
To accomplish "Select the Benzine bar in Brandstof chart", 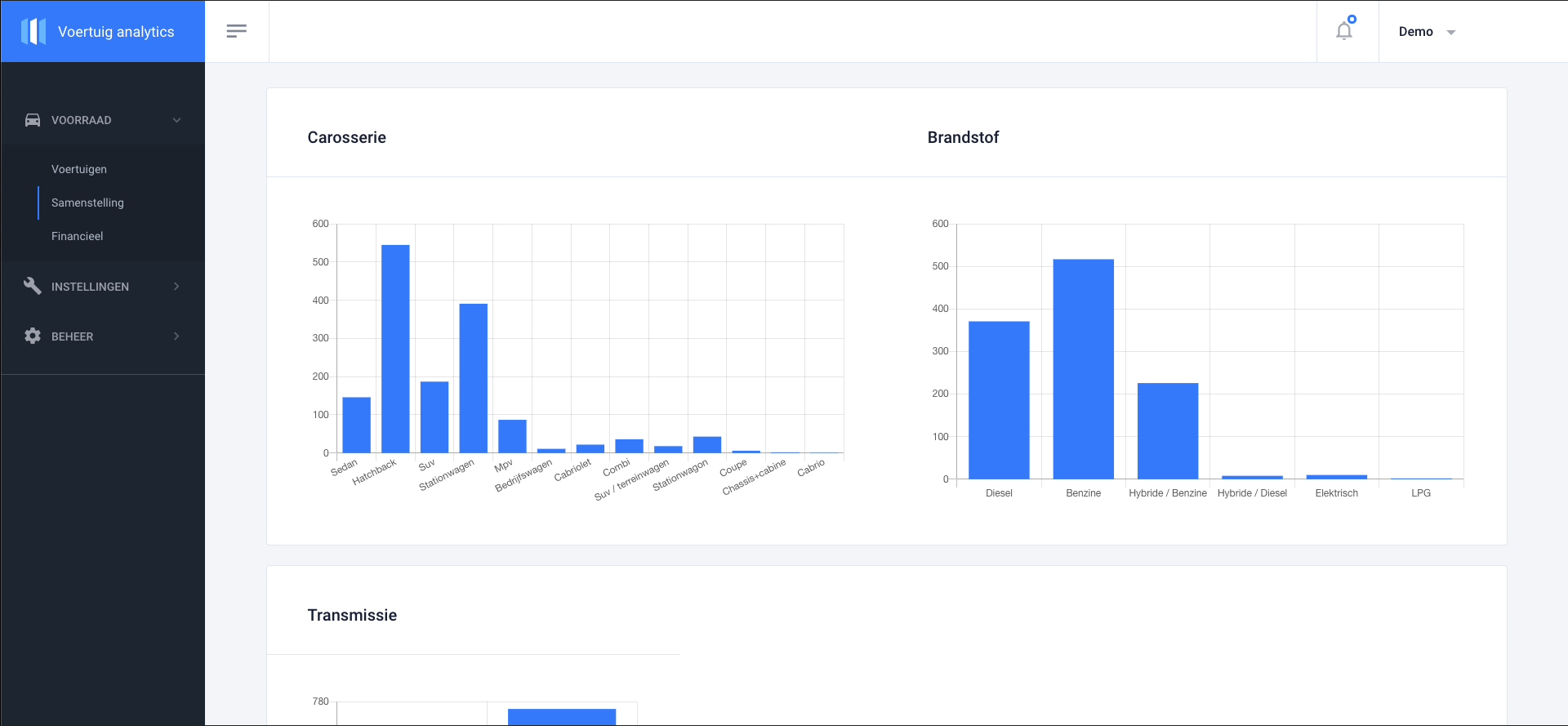I will [x=1083, y=369].
